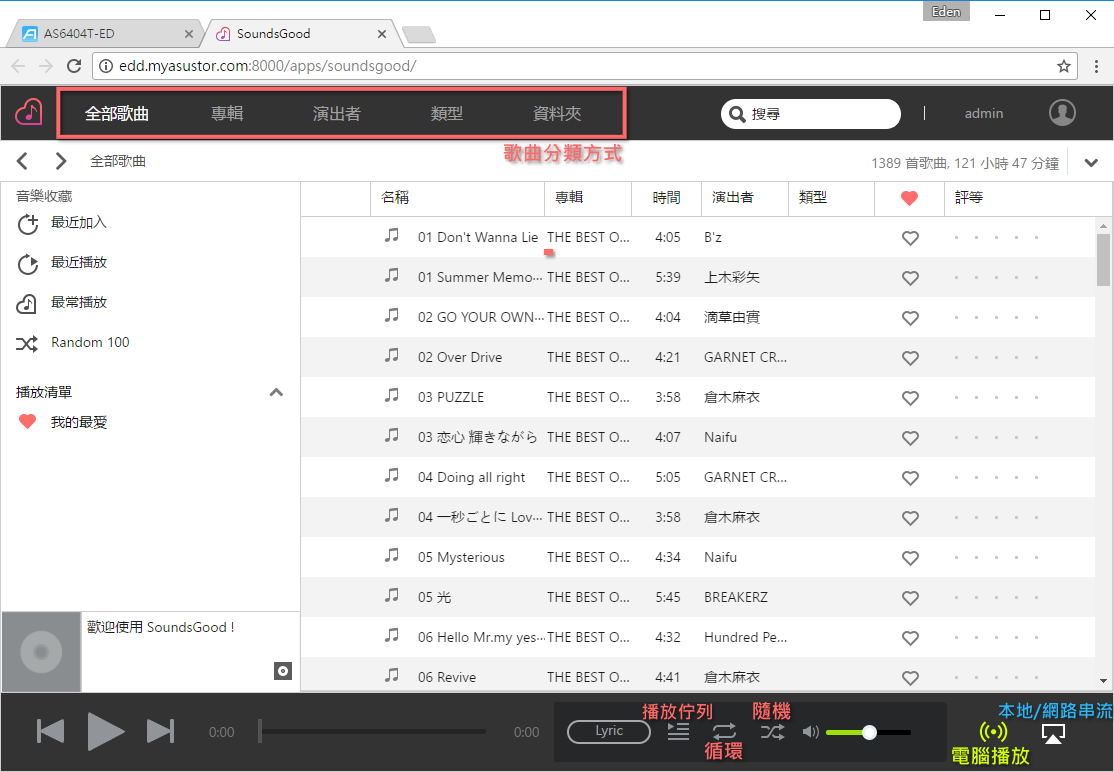Sort by the 時間 duration column header

666,198
